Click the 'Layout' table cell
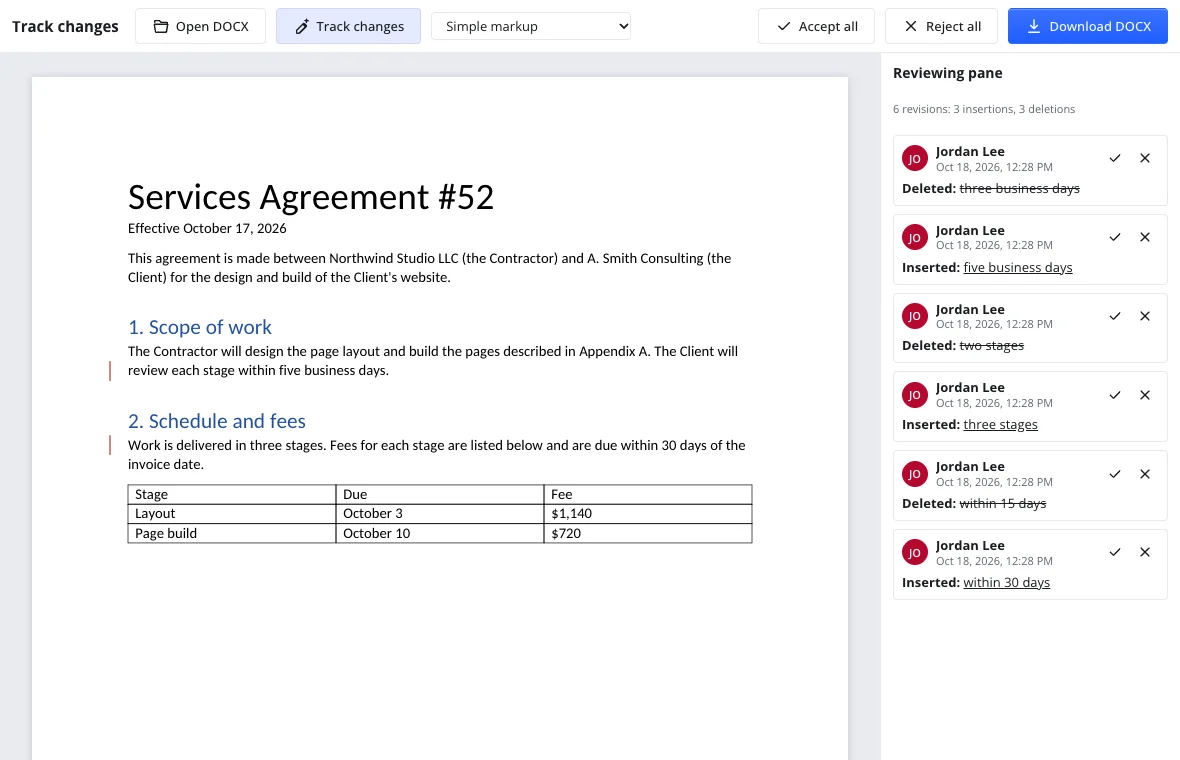 (x=232, y=514)
